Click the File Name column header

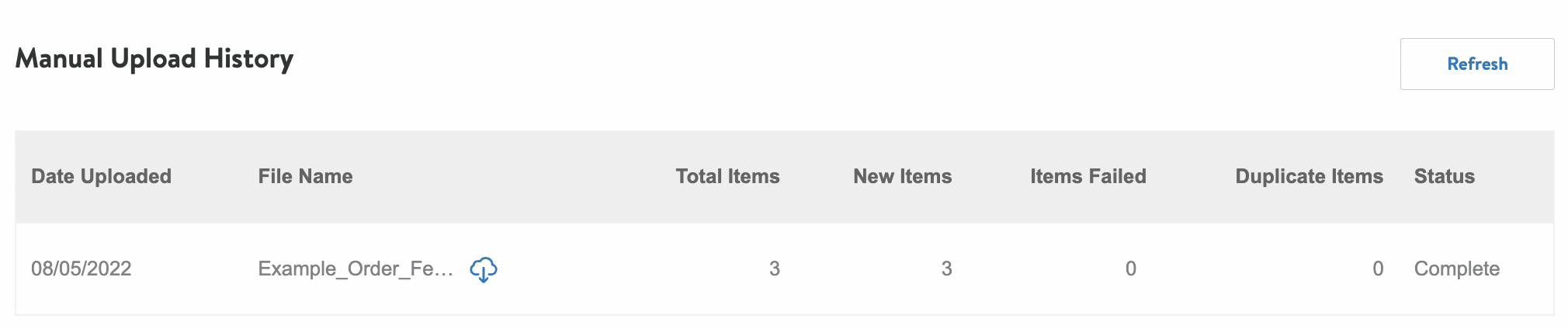305,176
